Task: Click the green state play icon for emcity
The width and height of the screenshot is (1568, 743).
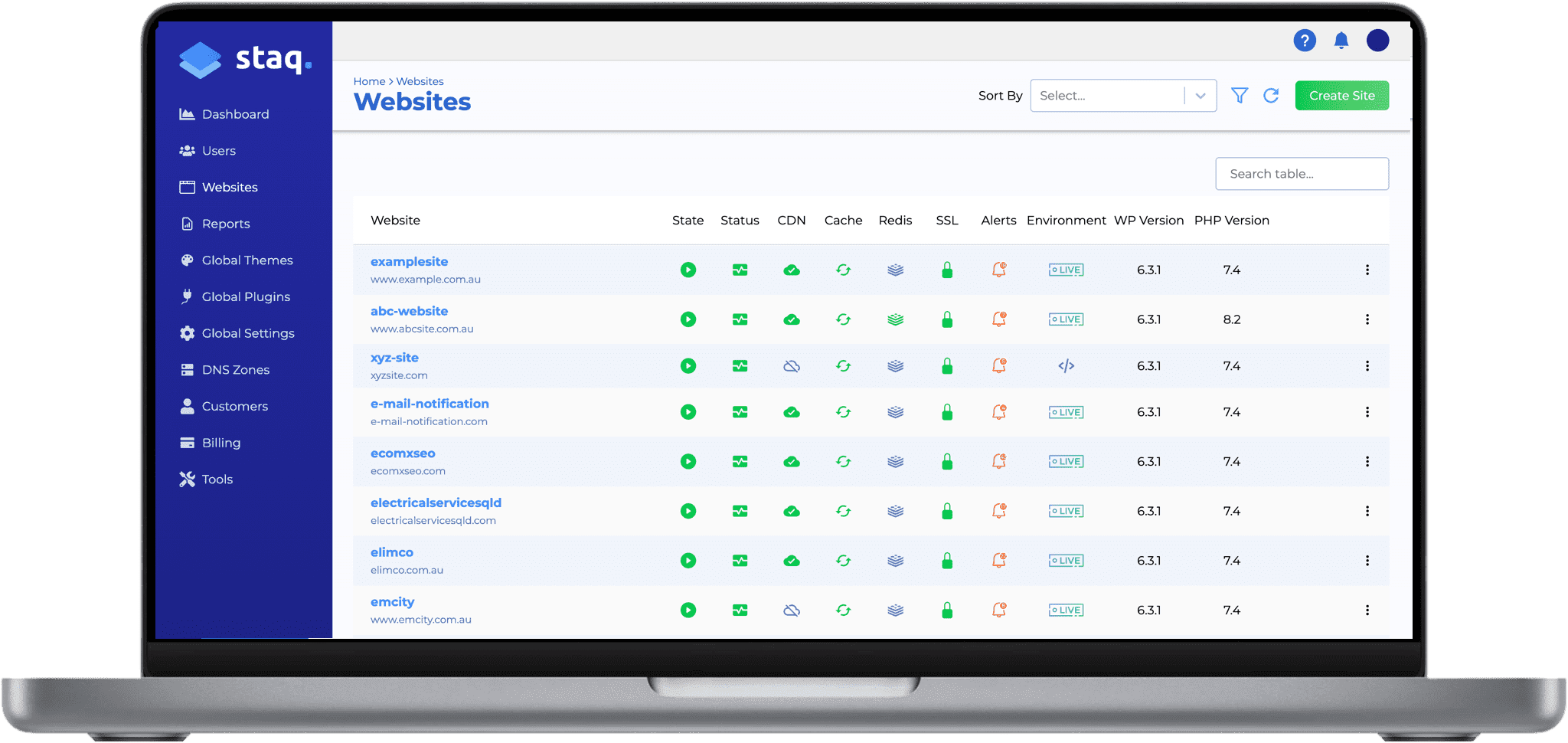Action: [x=688, y=610]
